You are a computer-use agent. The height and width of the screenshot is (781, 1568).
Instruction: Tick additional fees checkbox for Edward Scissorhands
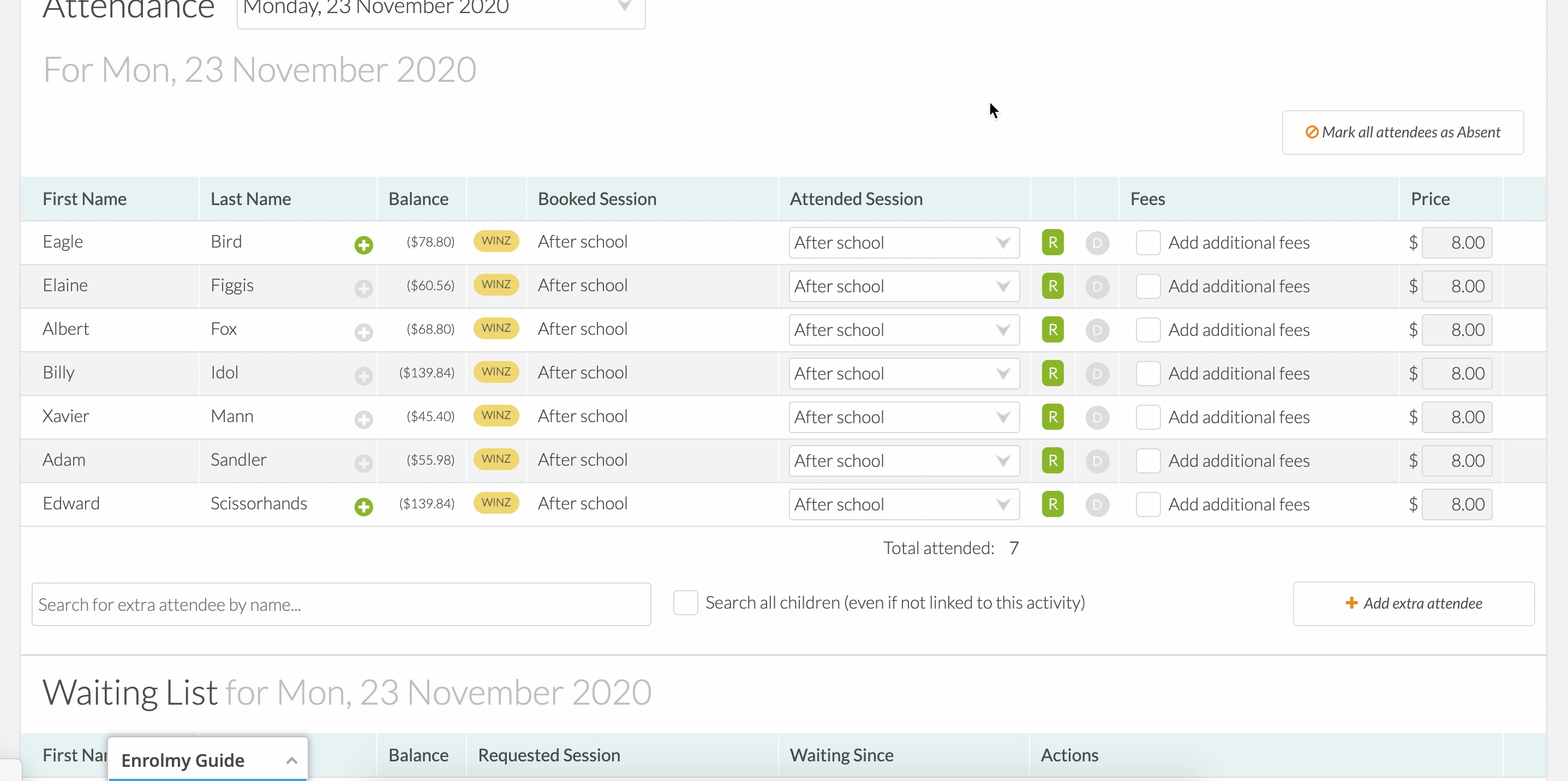(1148, 503)
